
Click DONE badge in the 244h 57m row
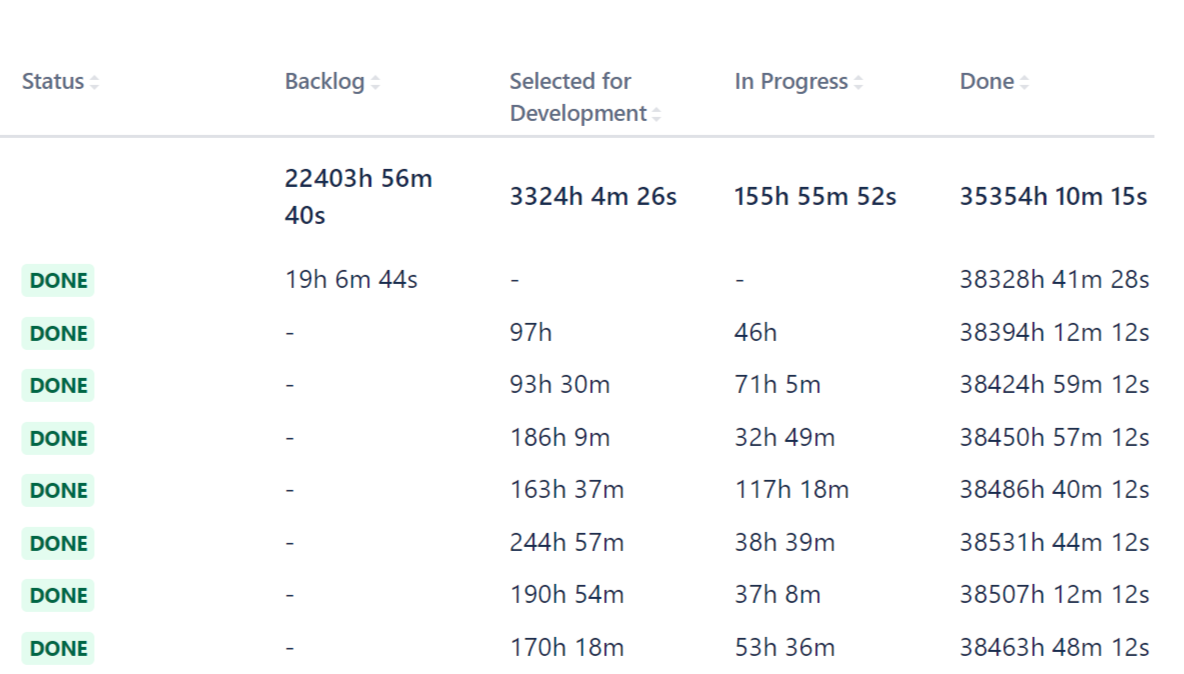(x=58, y=543)
